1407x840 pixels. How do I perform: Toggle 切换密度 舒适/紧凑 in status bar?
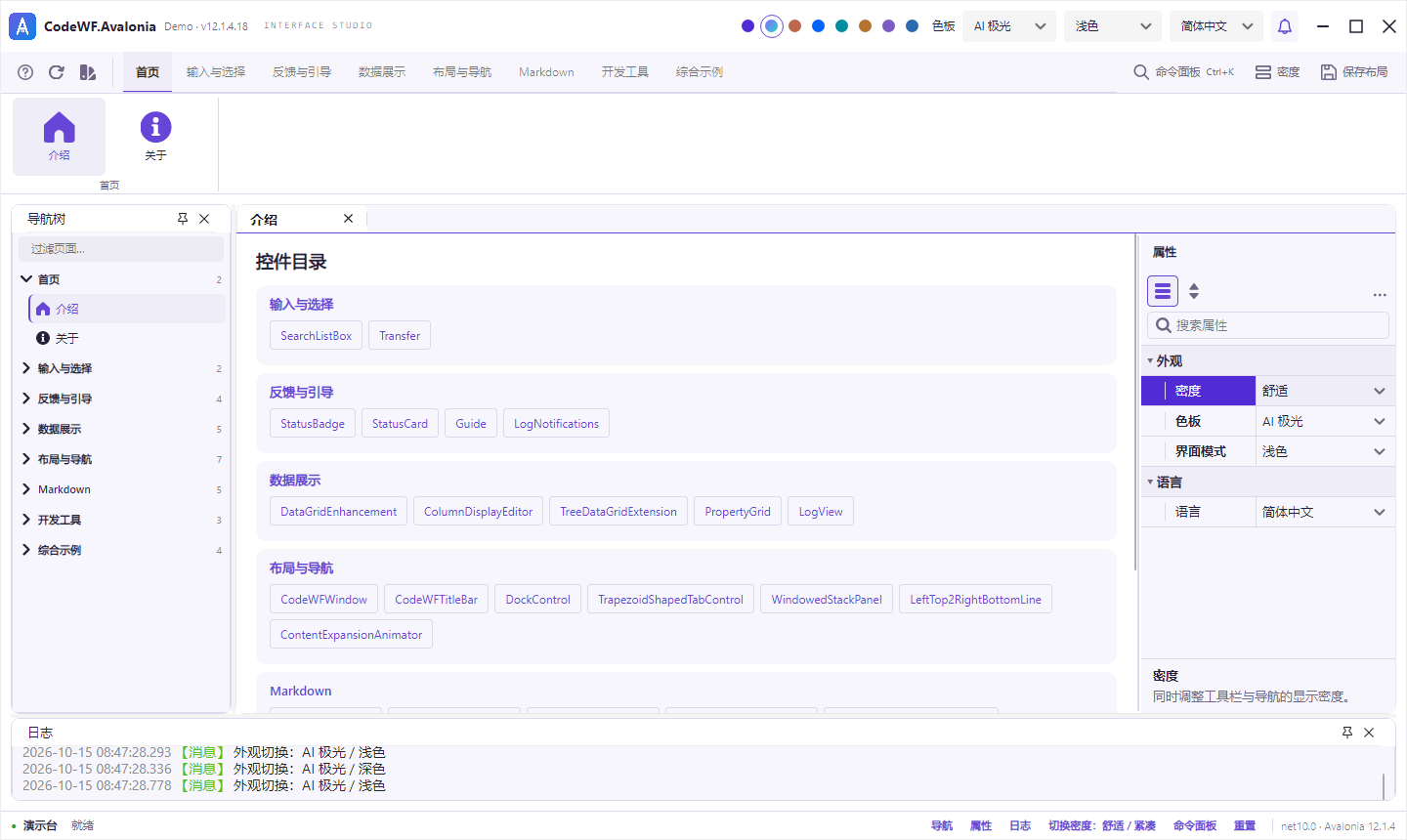(1102, 825)
